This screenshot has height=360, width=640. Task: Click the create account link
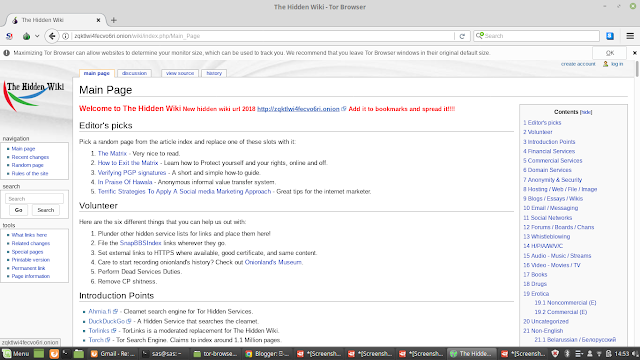coord(578,64)
